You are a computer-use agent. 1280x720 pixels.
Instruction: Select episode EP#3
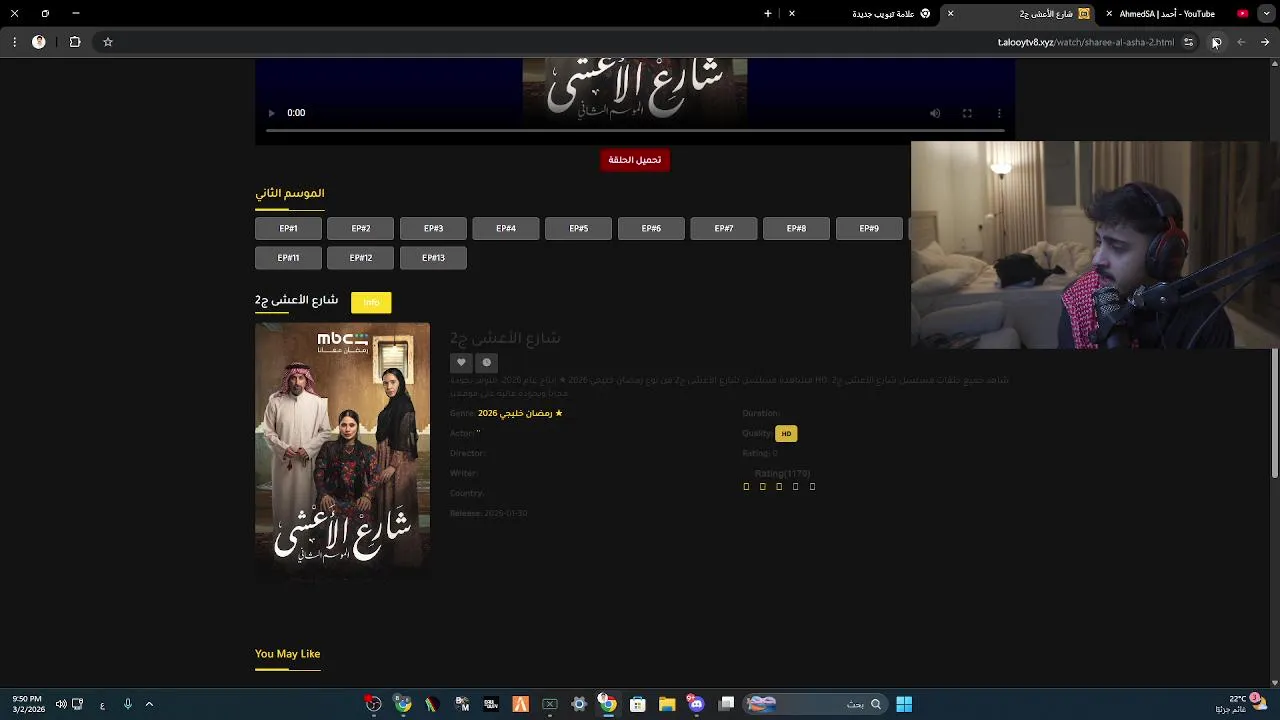433,229
